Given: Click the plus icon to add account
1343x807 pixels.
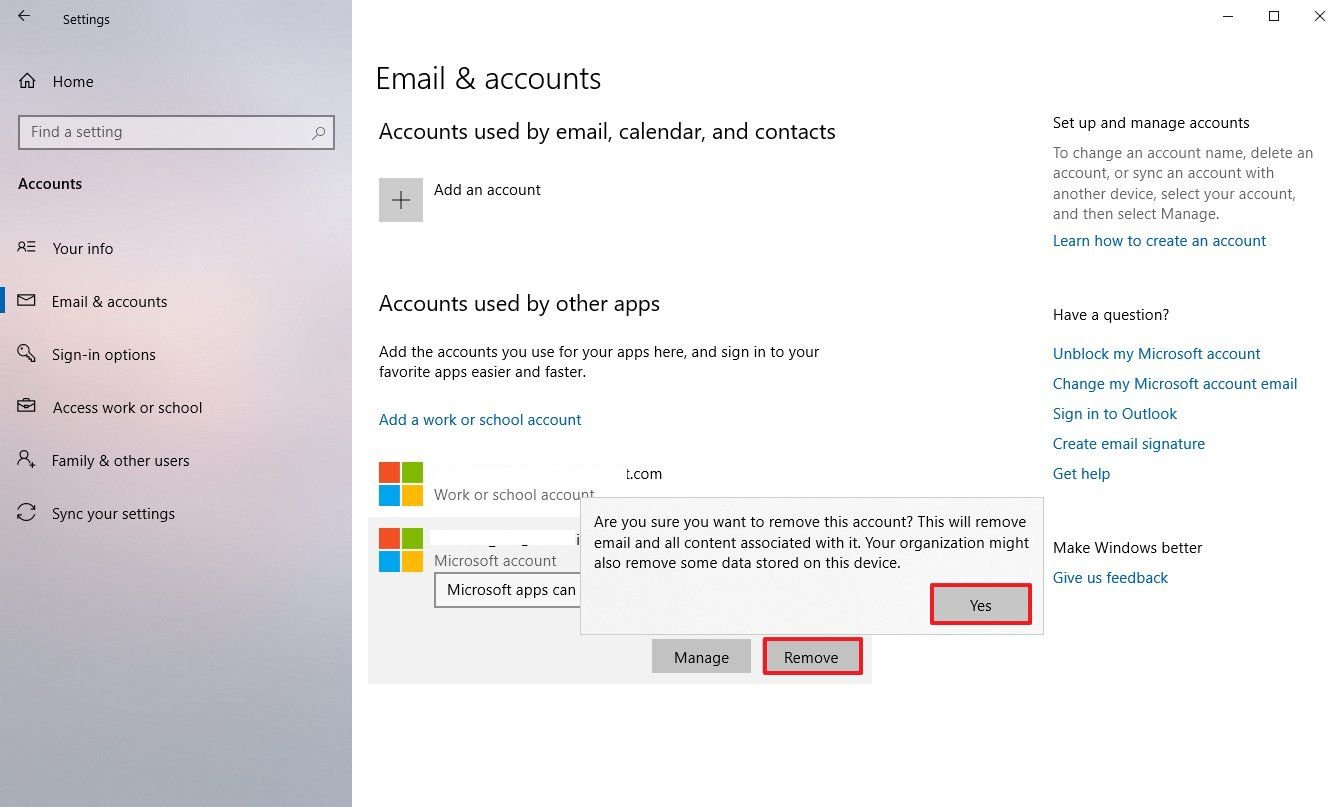Looking at the screenshot, I should [400, 200].
